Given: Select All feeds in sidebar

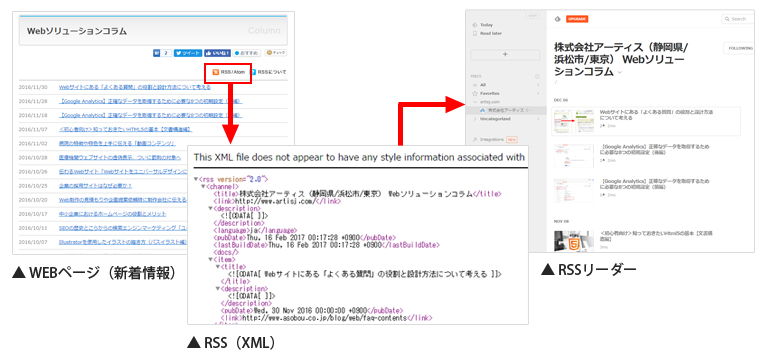Looking at the screenshot, I should coord(483,85).
